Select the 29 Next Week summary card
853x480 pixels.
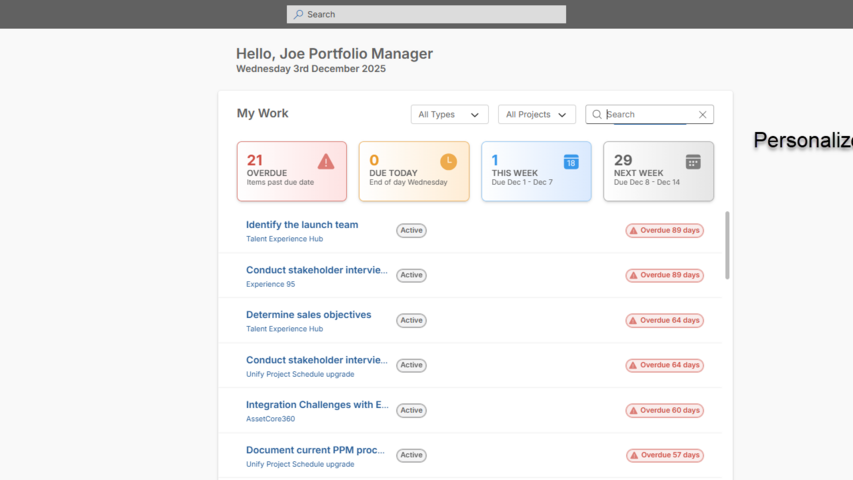pos(658,171)
